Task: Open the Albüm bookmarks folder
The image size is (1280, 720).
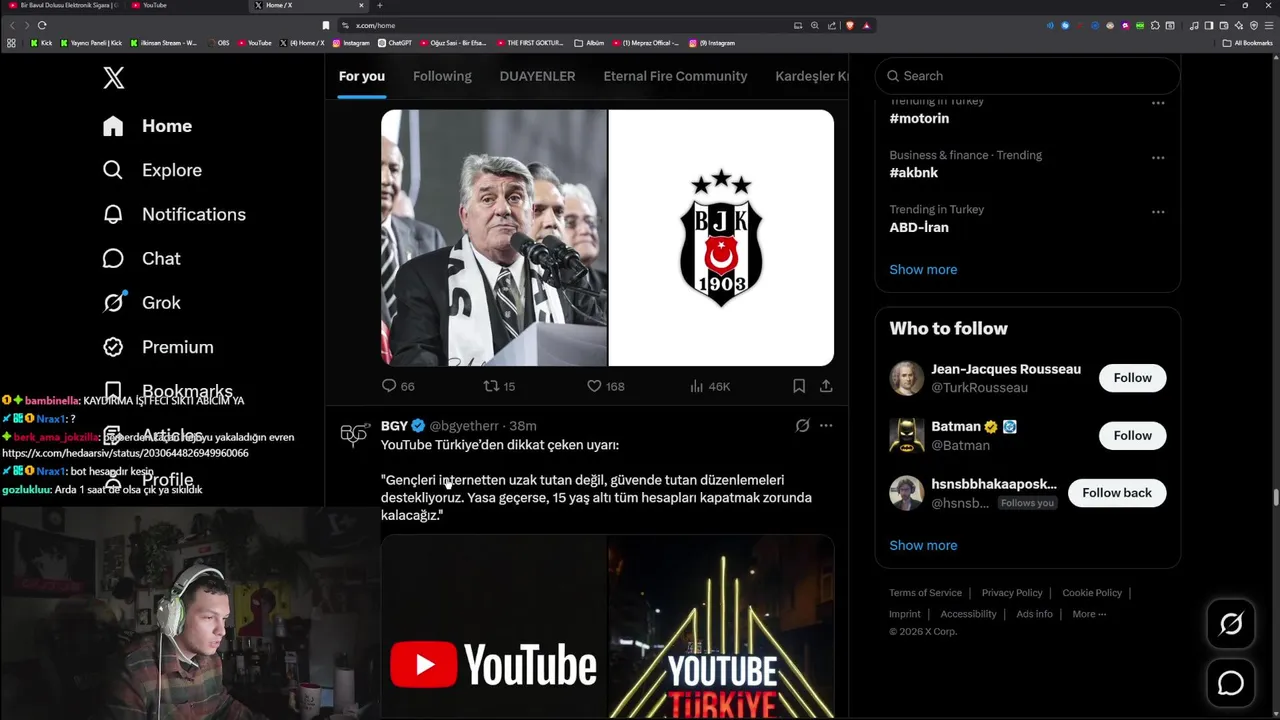Action: pyautogui.click(x=590, y=43)
